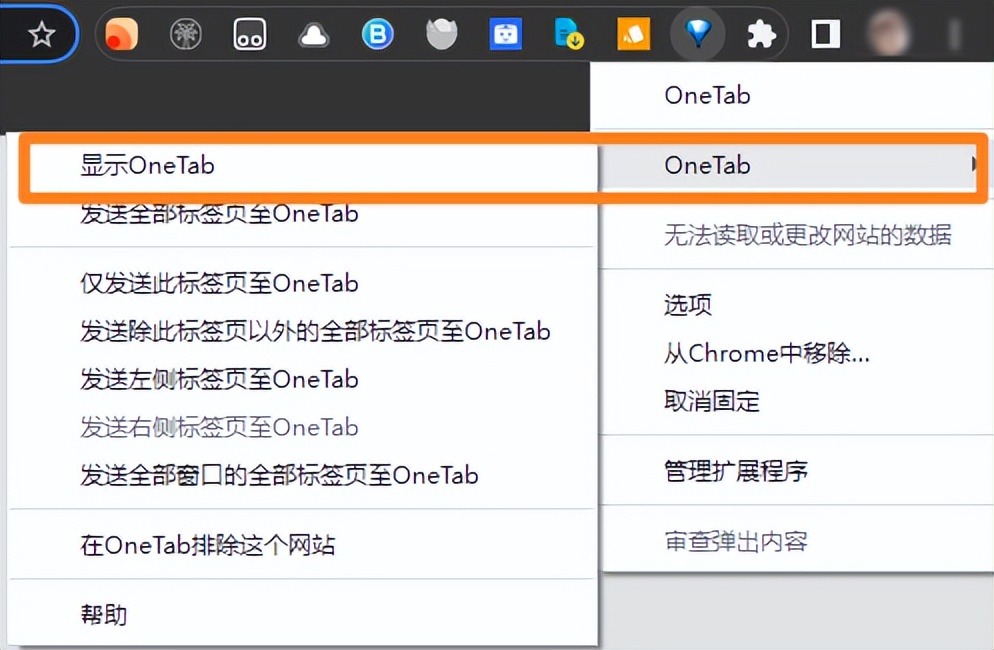Choose 仅发送此标签页至OneTab

click(x=303, y=283)
